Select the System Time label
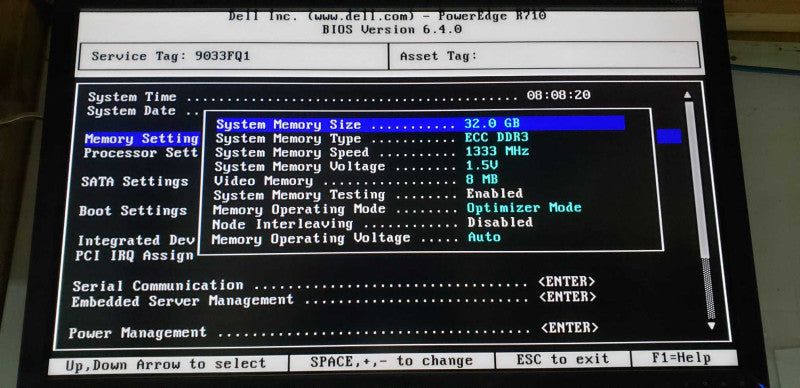Image resolution: width=800 pixels, height=388 pixels. (132, 97)
